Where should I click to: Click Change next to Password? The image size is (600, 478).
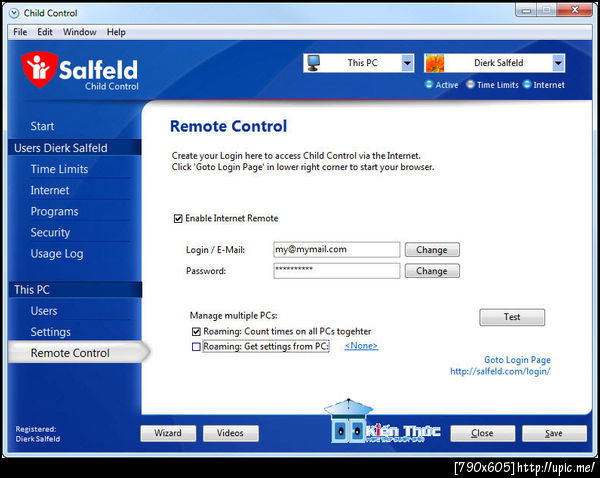click(432, 271)
